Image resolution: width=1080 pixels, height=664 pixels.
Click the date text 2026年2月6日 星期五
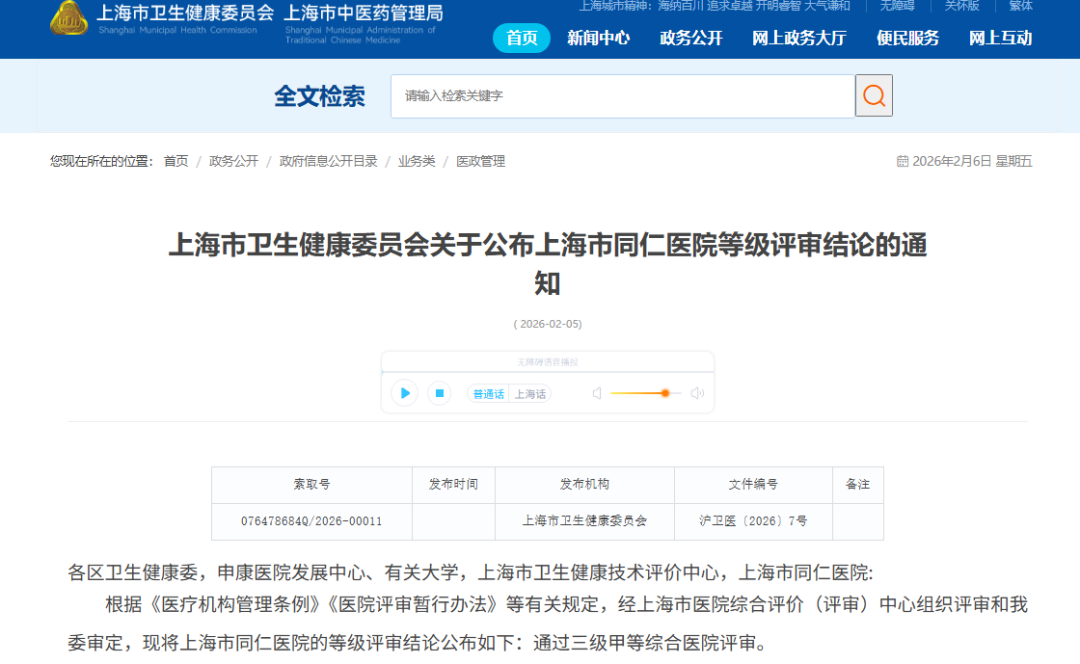pos(972,161)
